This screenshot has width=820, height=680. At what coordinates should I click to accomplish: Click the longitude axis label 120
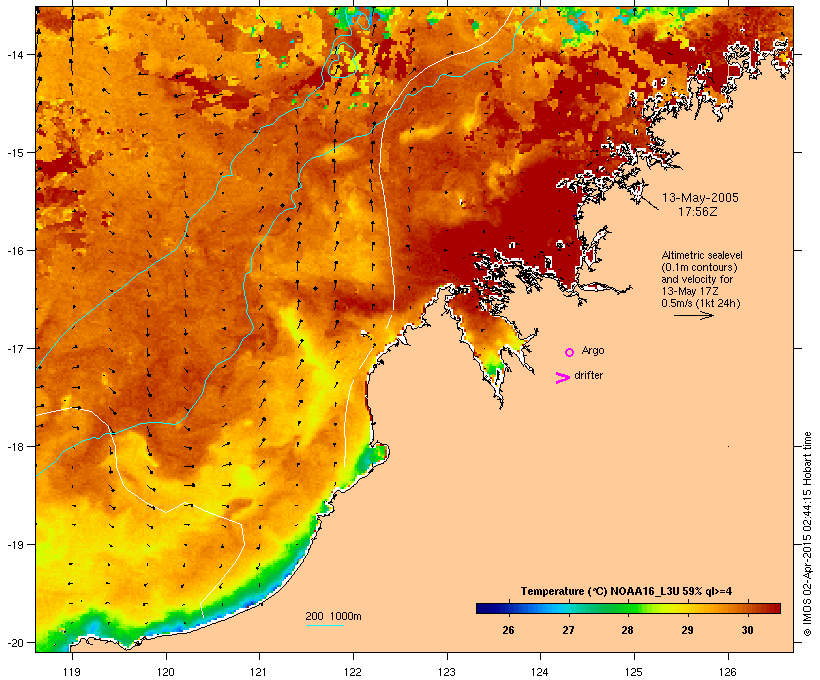point(166,672)
